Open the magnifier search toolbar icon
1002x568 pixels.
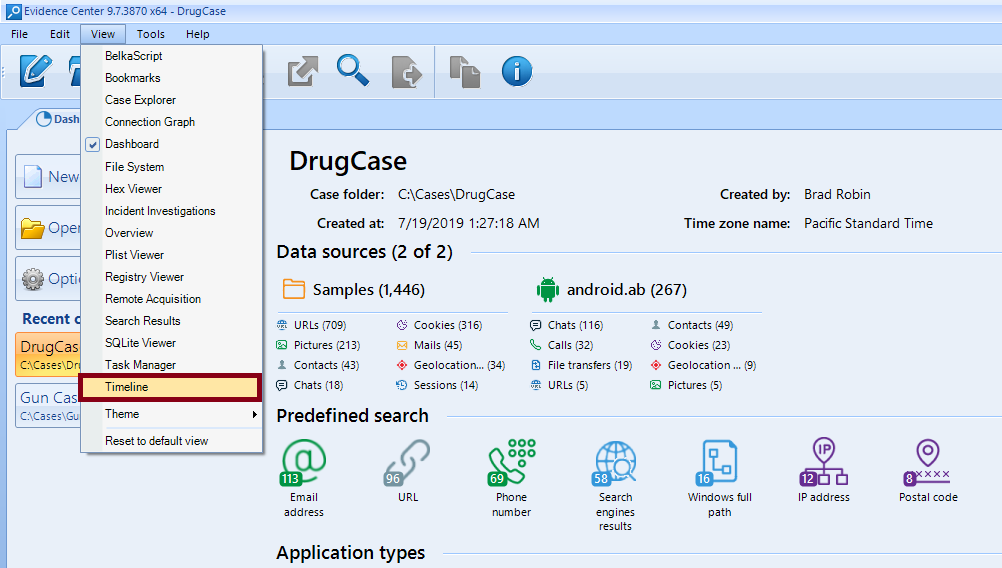(353, 70)
